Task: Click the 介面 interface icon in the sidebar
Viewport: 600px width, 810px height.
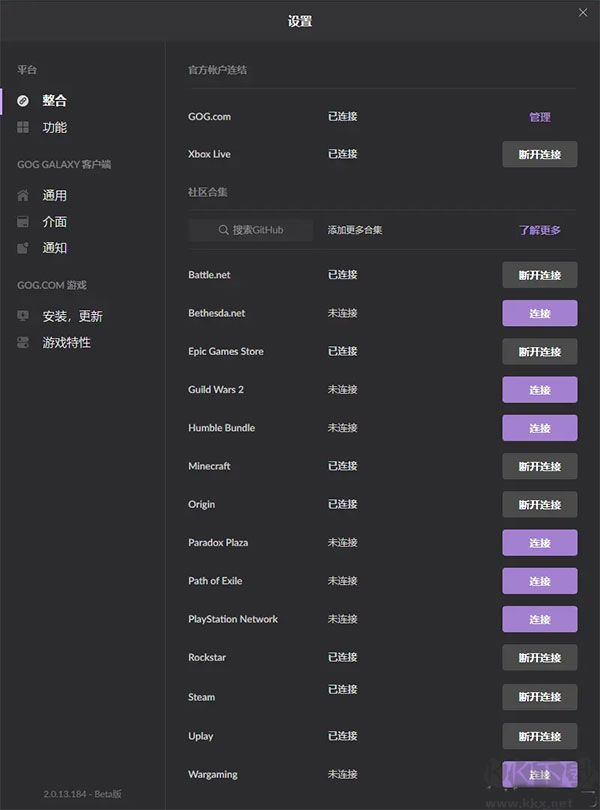Action: coord(22,222)
